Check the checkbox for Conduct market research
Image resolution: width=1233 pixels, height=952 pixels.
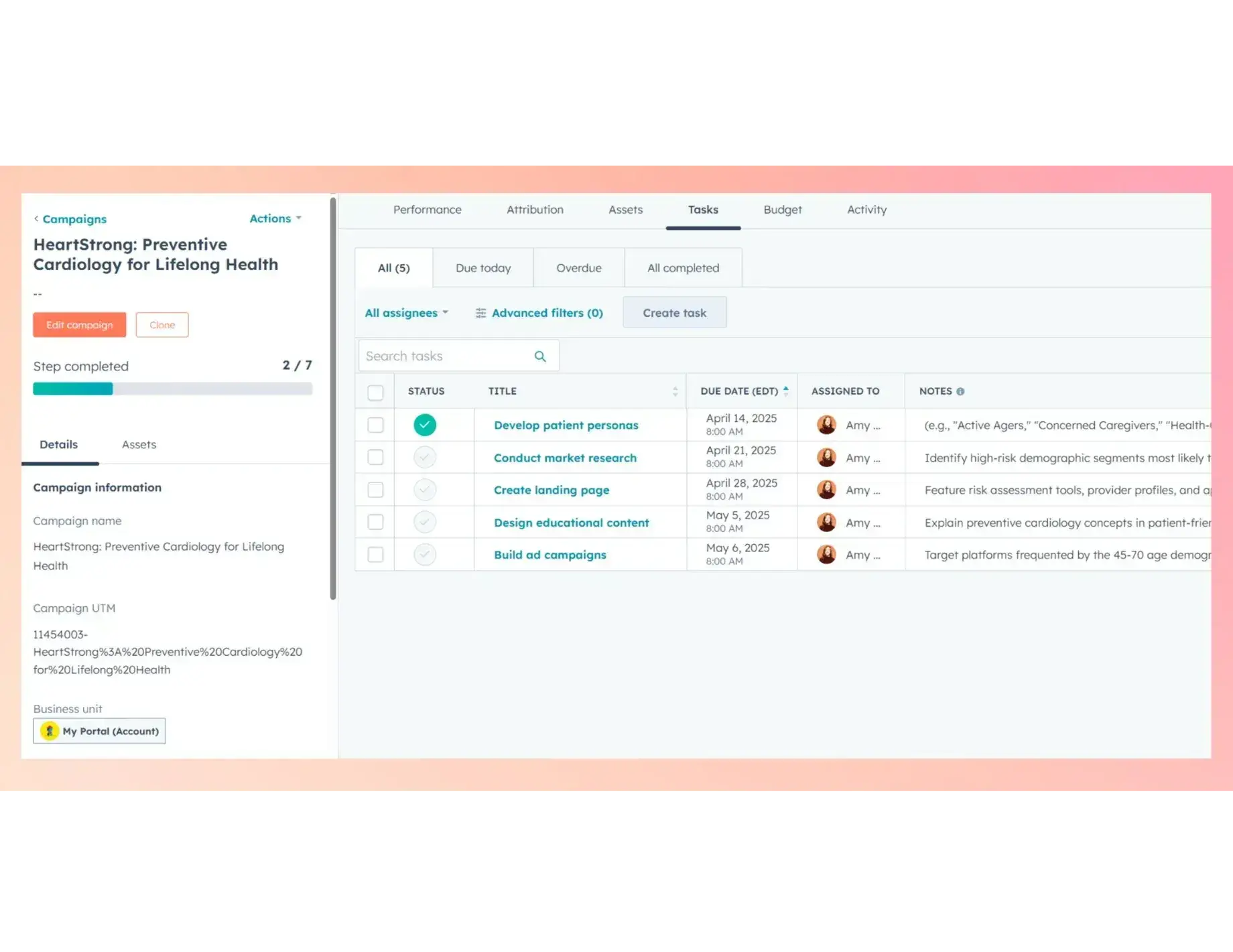tap(375, 457)
